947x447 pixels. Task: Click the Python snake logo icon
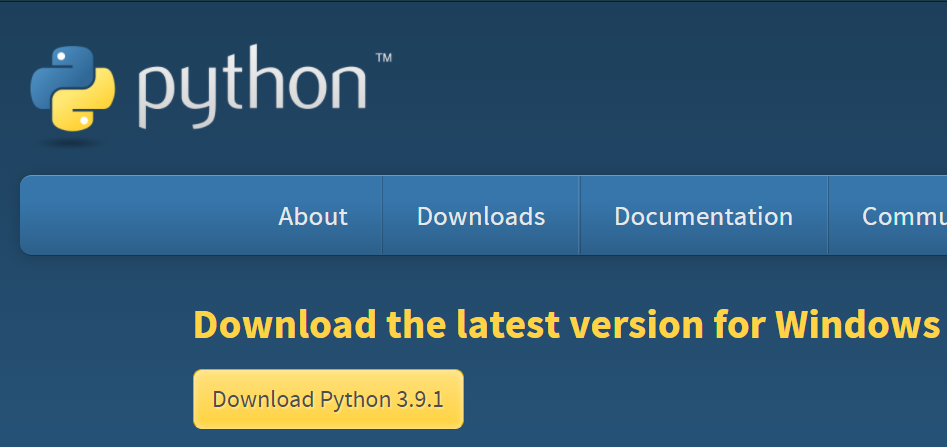(x=72, y=89)
